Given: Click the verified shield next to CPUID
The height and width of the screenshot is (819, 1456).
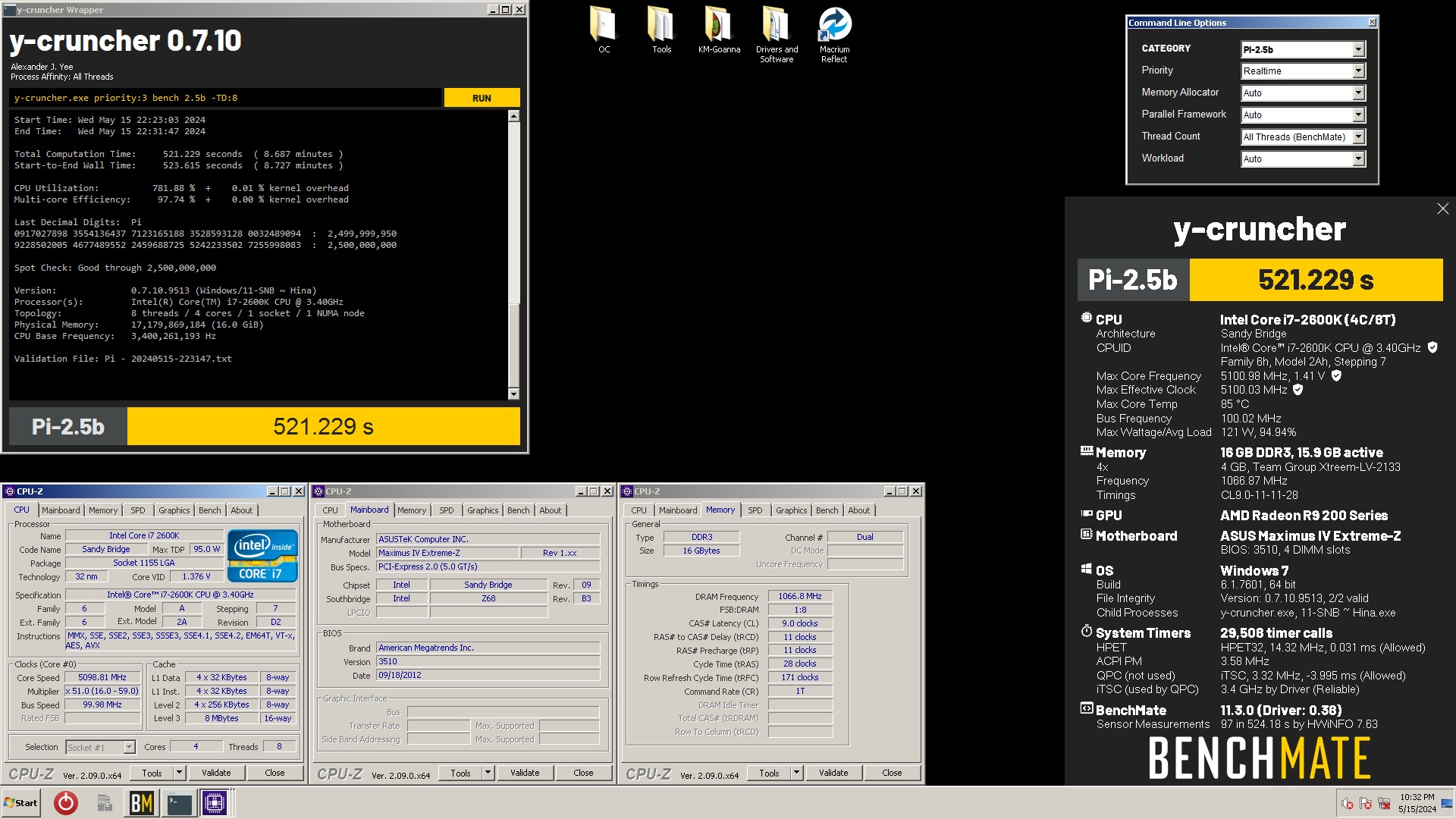Looking at the screenshot, I should (1432, 347).
